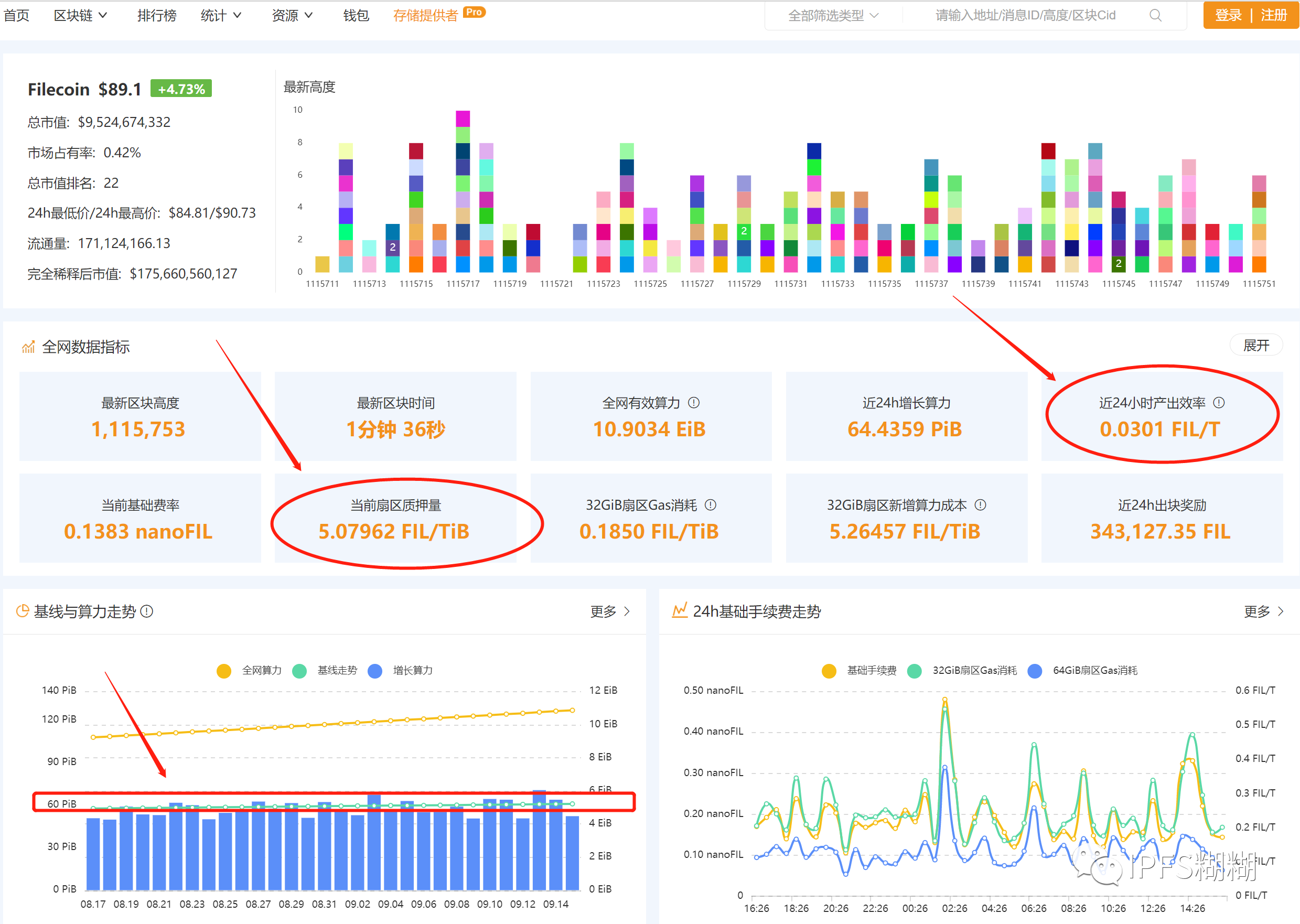This screenshot has height=924, width=1300.
Task: Click the 最新高度 chart title
Action: [309, 87]
